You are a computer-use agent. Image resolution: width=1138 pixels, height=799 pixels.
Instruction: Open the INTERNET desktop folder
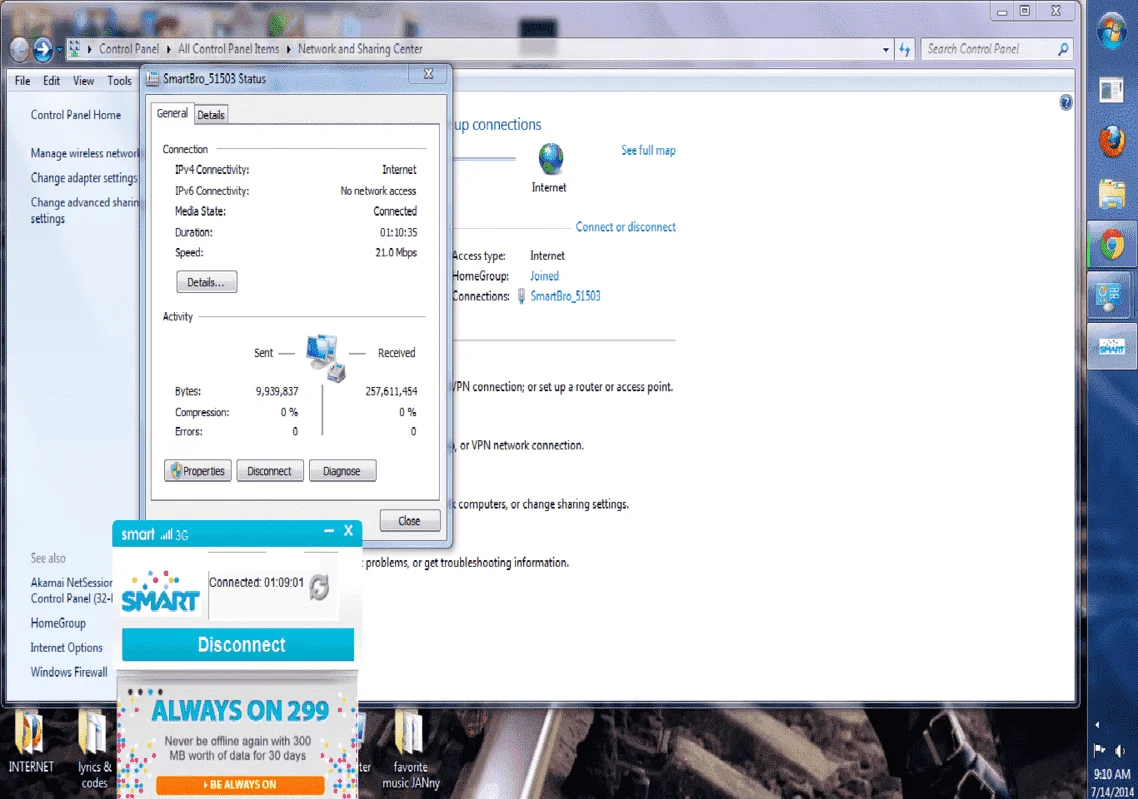coord(30,741)
